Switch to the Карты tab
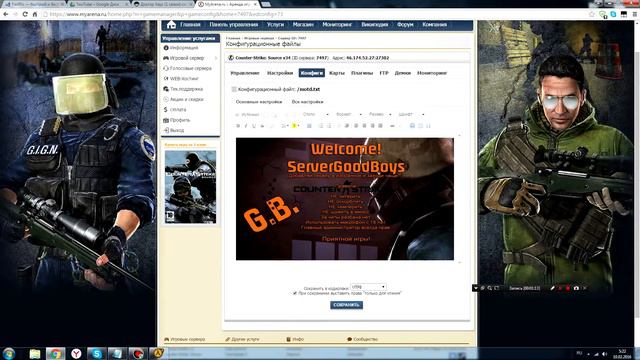Viewport: 640px width, 360px height. pos(337,73)
